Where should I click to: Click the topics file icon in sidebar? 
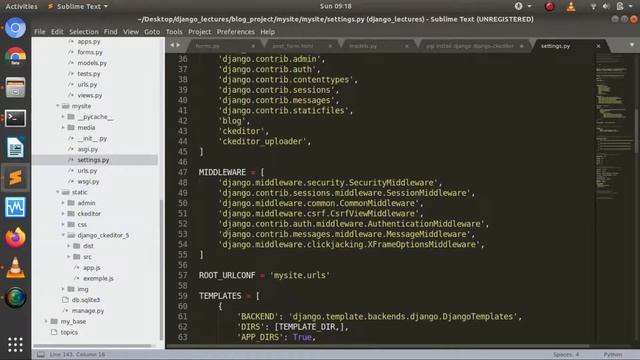(x=54, y=332)
